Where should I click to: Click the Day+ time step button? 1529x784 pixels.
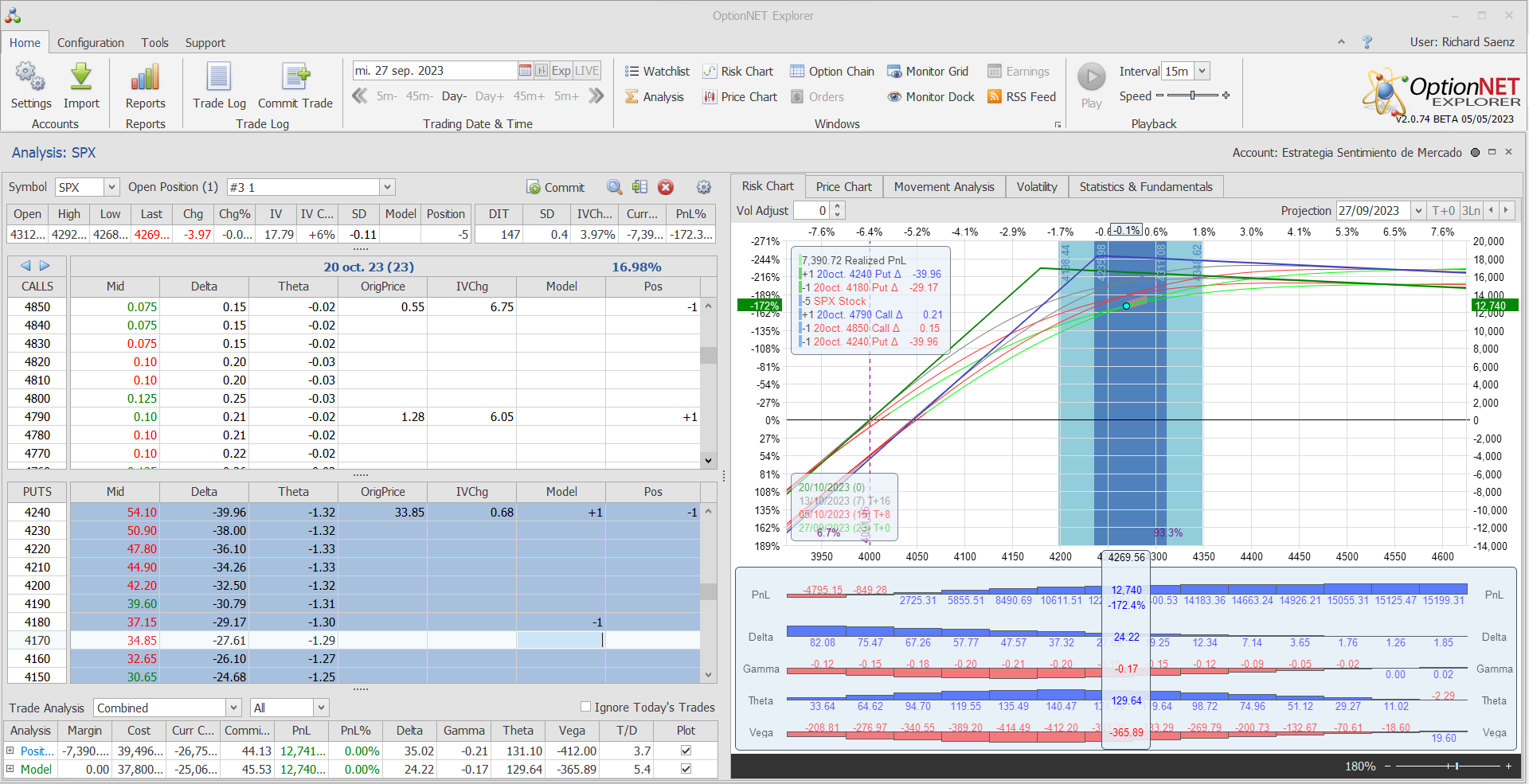tap(489, 96)
